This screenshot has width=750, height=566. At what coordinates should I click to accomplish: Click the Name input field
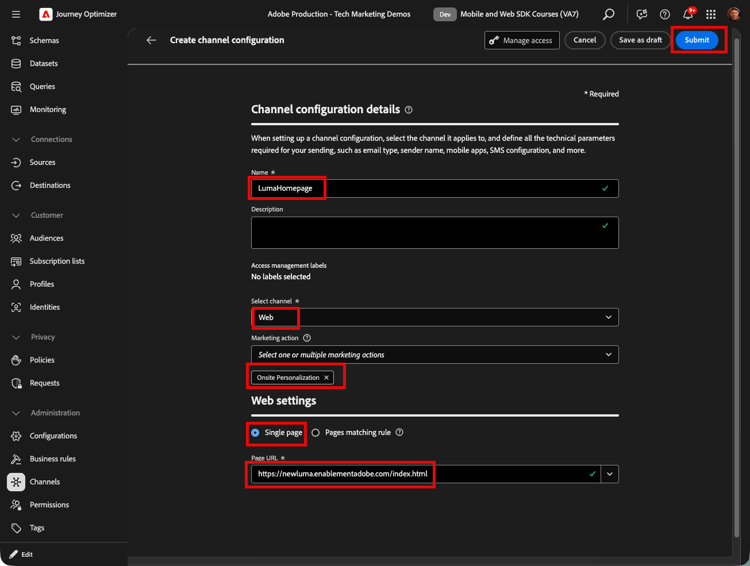pyautogui.click(x=434, y=189)
